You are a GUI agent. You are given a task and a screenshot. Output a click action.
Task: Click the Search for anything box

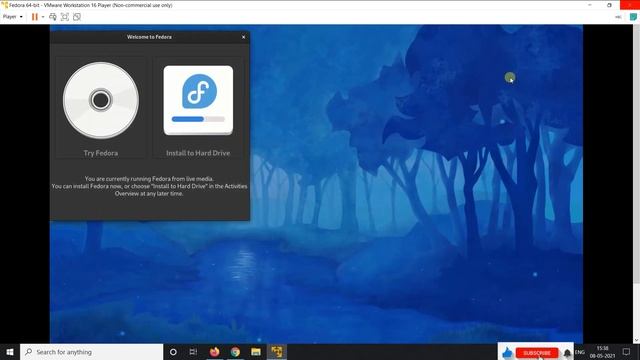click(91, 352)
